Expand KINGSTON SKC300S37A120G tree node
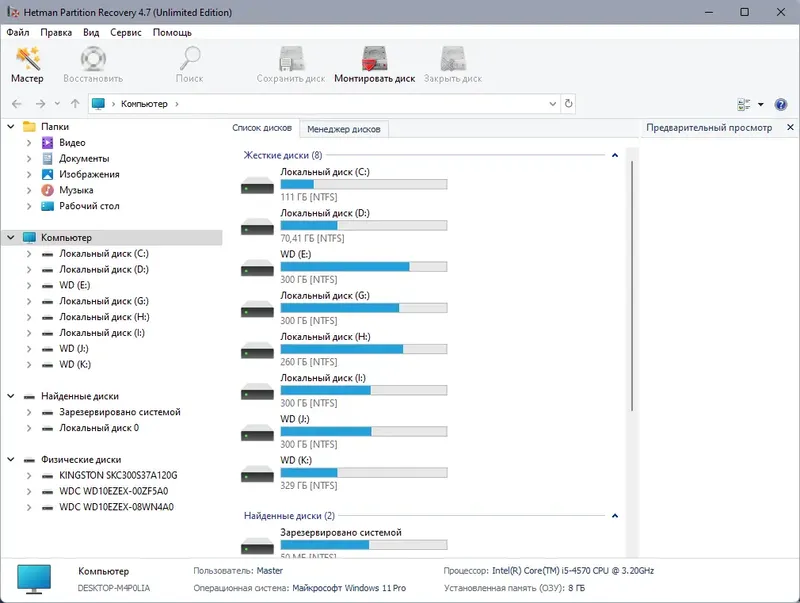This screenshot has height=603, width=800. [x=29, y=475]
